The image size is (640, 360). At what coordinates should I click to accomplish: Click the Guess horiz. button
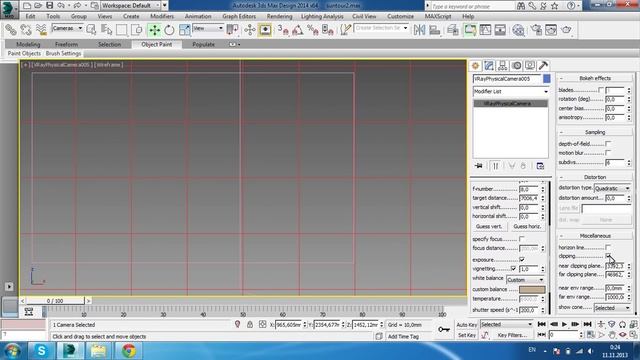(527, 226)
